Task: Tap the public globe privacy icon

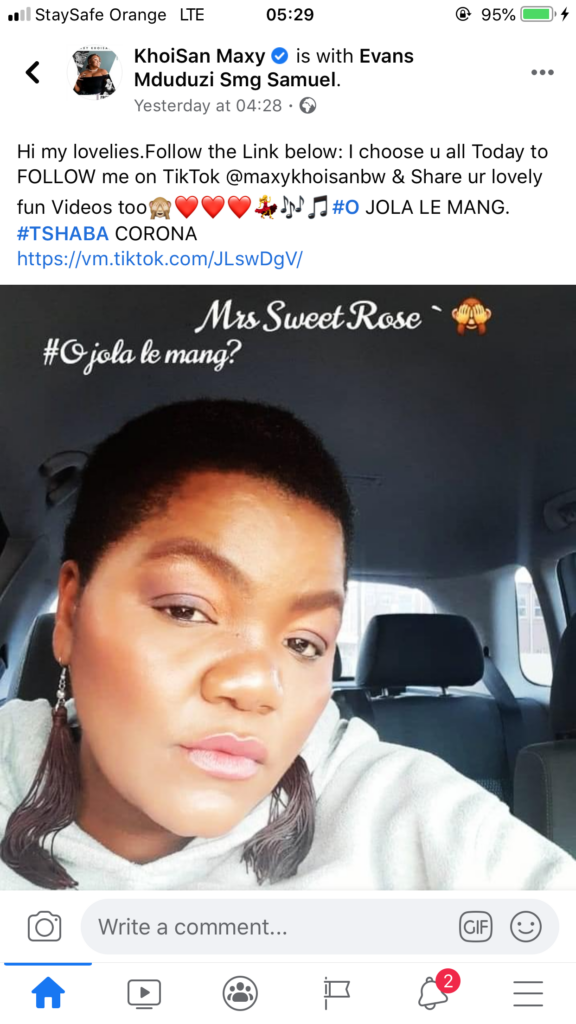Action: [x=308, y=106]
